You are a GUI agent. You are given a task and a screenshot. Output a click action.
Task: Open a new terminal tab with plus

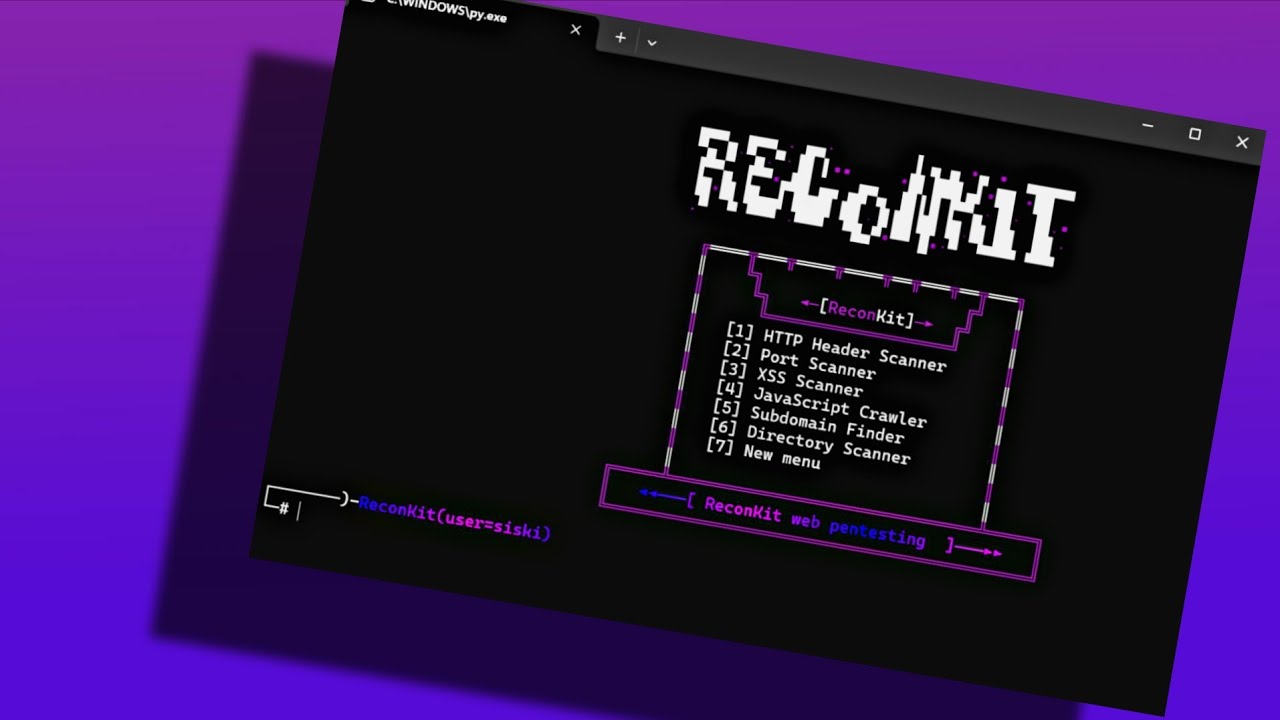coord(620,37)
